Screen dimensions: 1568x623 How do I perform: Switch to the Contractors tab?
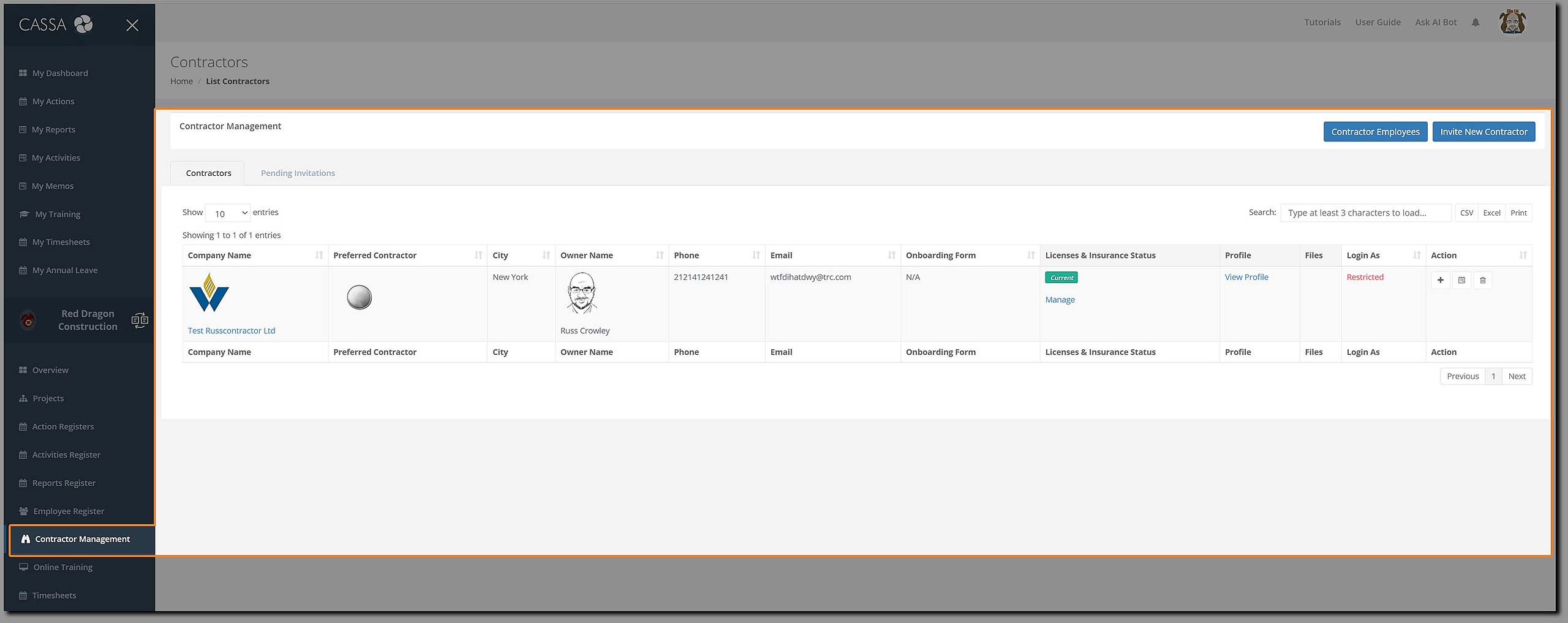click(208, 173)
